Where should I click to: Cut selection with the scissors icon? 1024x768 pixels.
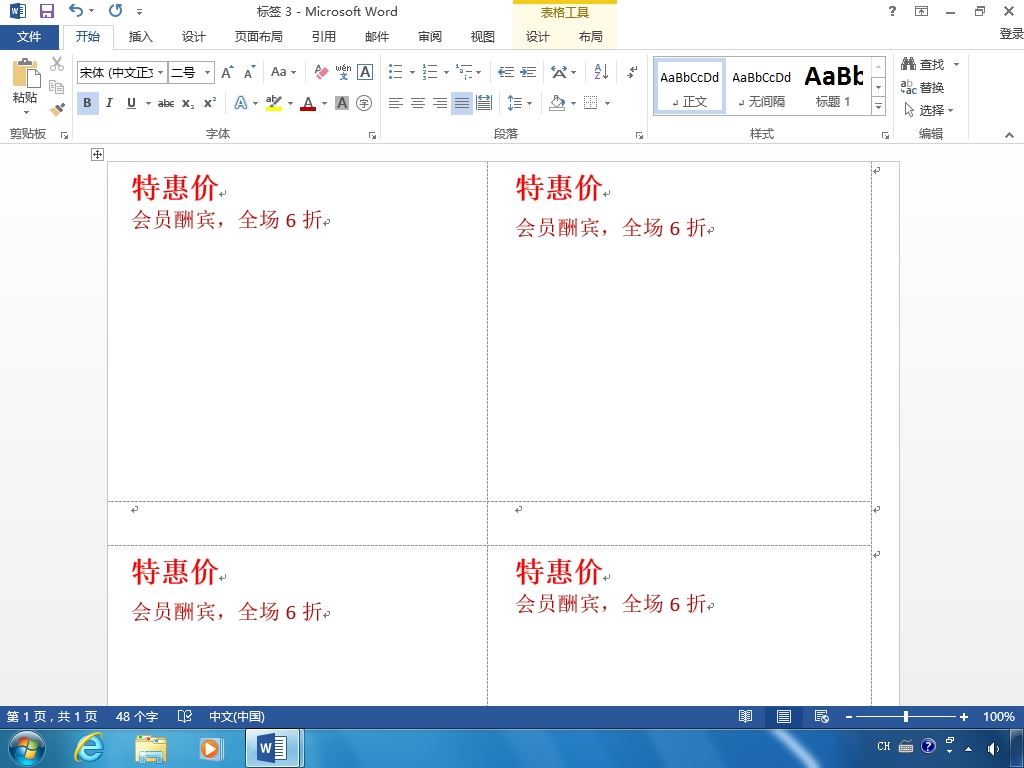tap(57, 63)
